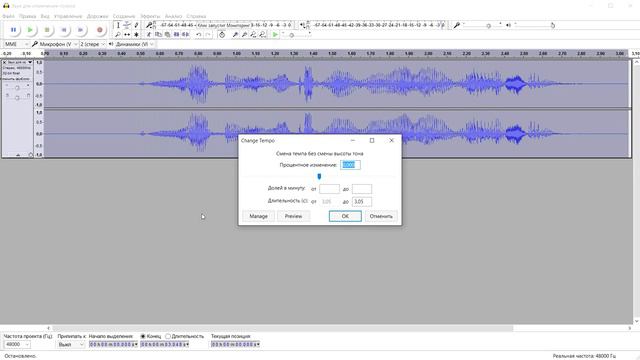The width and height of the screenshot is (640, 360).
Task: Click the tempo percent slider in dialog
Action: click(319, 176)
